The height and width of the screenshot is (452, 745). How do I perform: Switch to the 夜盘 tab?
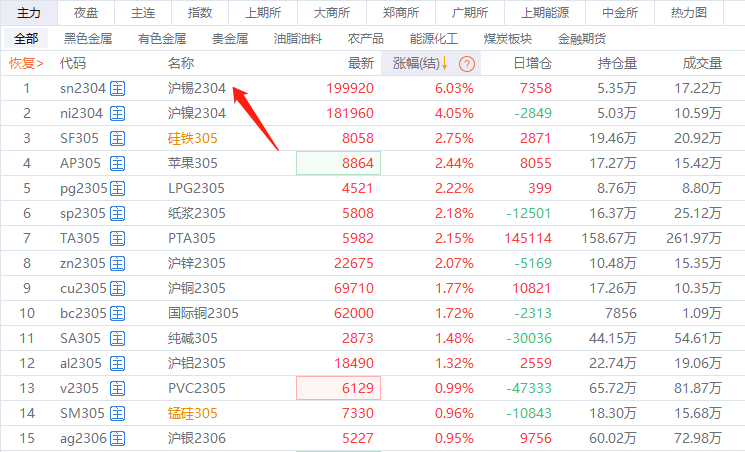[x=86, y=12]
